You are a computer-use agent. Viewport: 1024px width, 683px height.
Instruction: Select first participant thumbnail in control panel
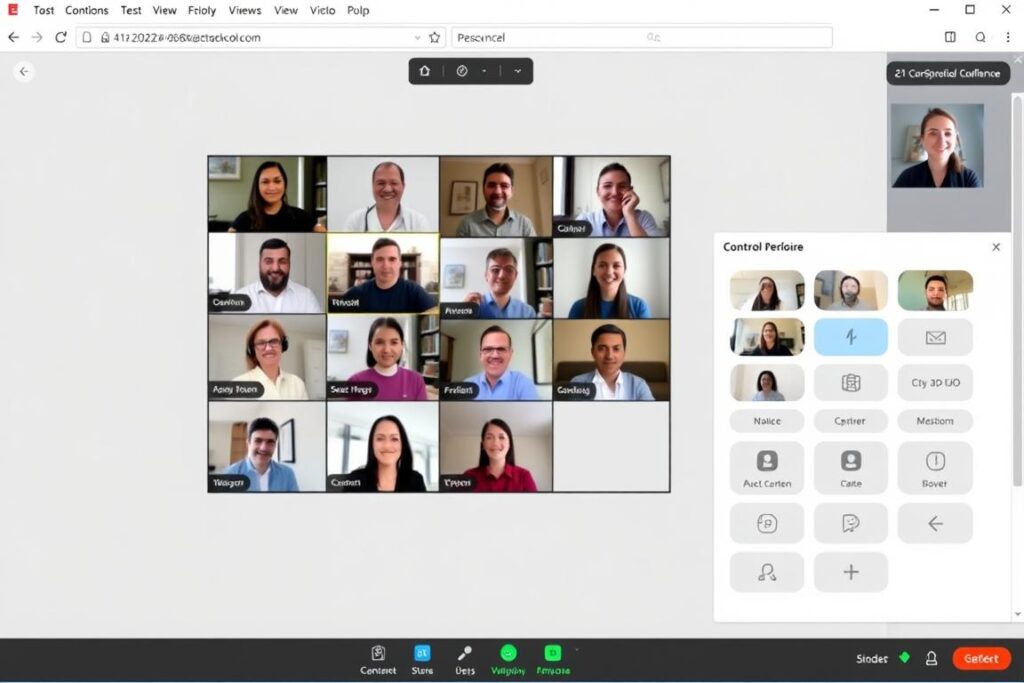(x=767, y=290)
